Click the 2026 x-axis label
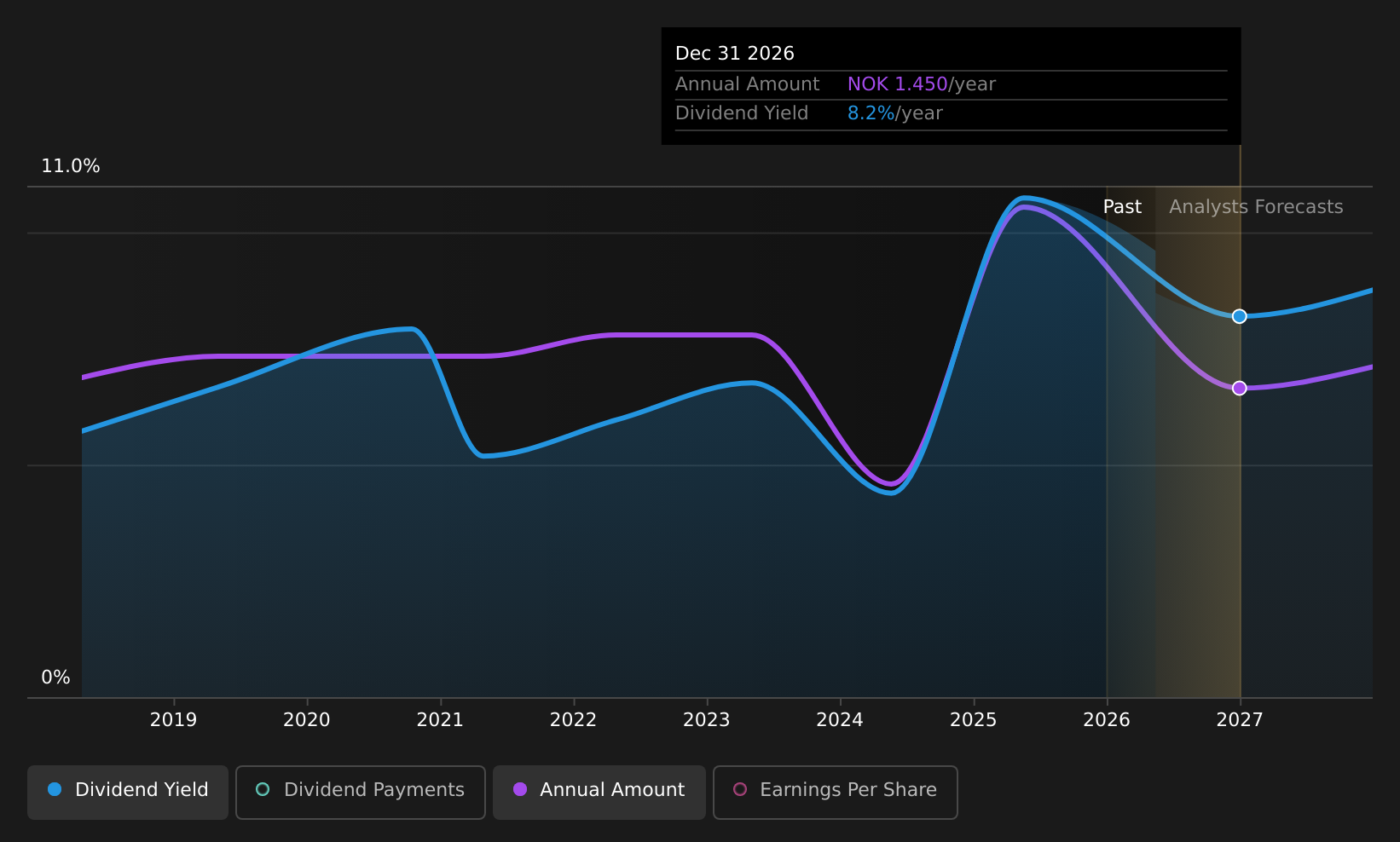This screenshot has width=1400, height=842. point(1107,720)
